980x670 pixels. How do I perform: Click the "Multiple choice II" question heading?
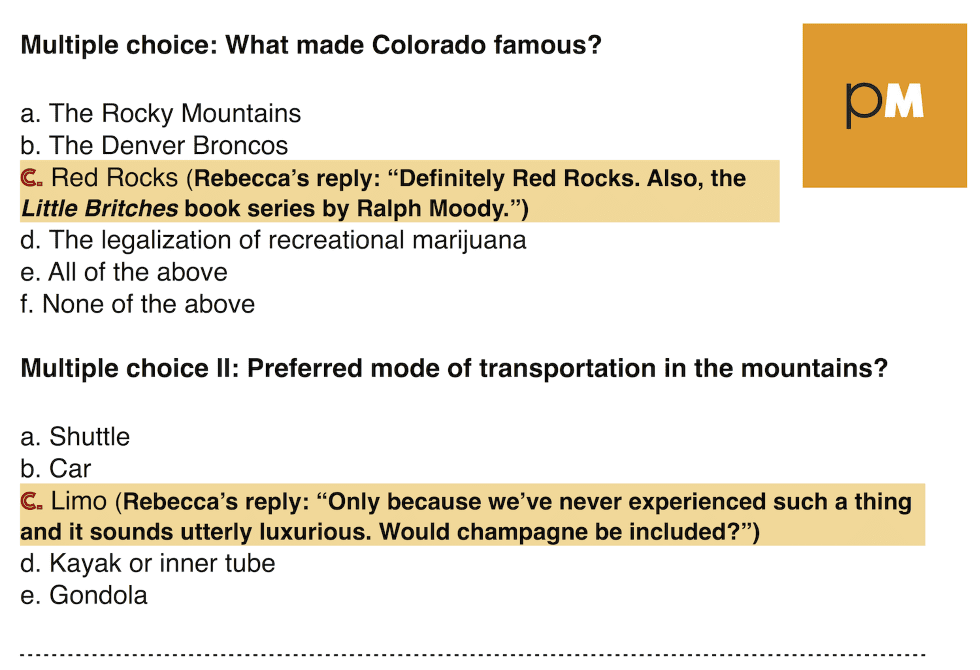[x=454, y=369]
